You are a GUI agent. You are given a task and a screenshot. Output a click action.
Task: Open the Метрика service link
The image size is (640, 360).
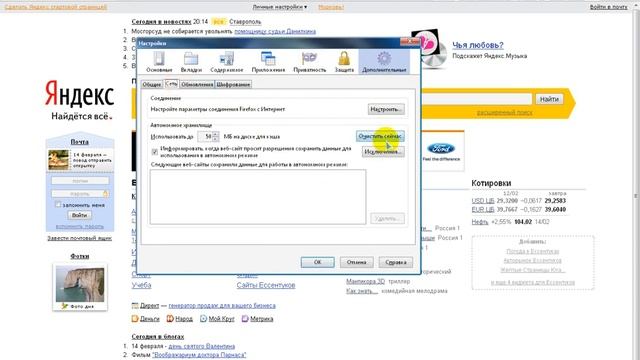tap(261, 319)
